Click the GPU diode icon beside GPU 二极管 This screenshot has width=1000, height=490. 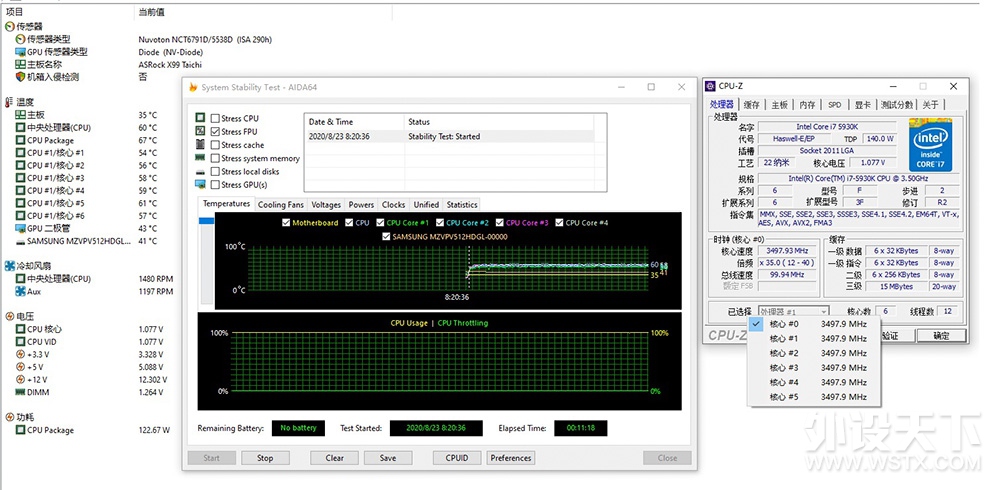[21, 228]
